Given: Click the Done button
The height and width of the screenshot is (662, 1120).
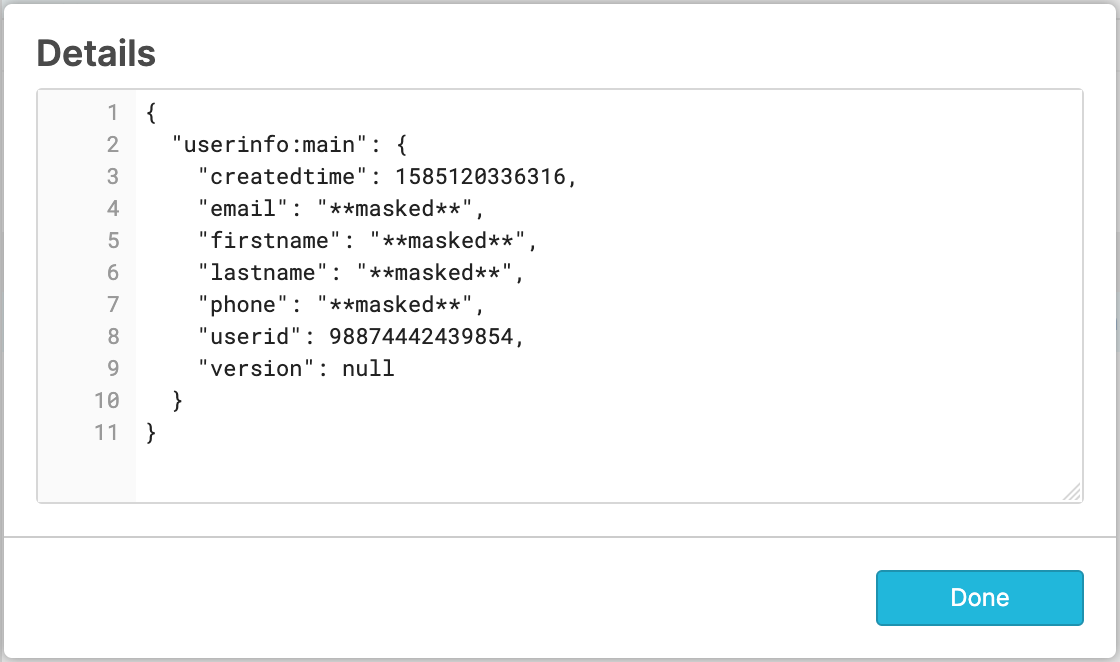Looking at the screenshot, I should pos(979,598).
